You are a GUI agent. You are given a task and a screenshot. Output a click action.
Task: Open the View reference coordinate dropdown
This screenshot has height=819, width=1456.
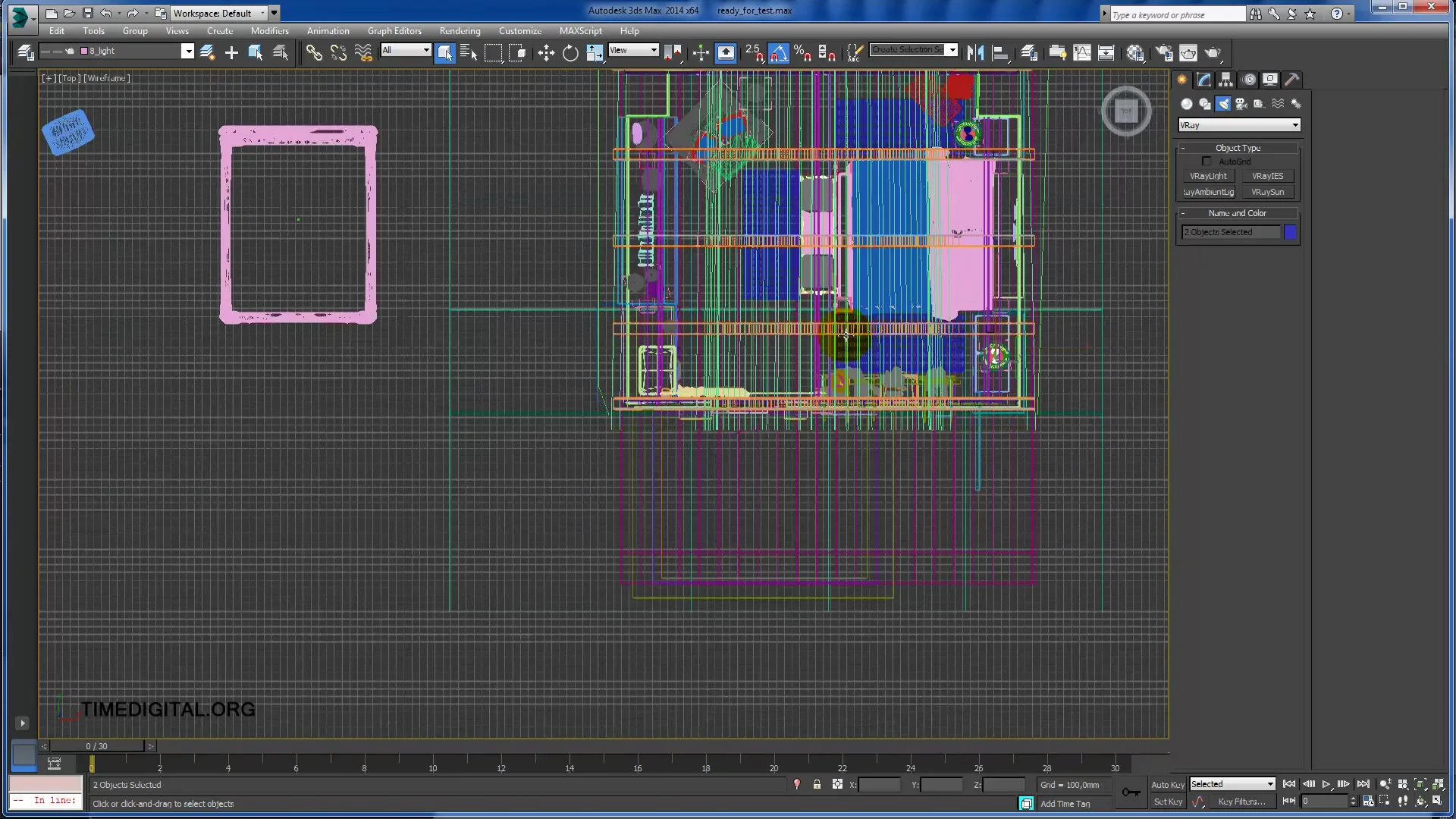pos(654,50)
